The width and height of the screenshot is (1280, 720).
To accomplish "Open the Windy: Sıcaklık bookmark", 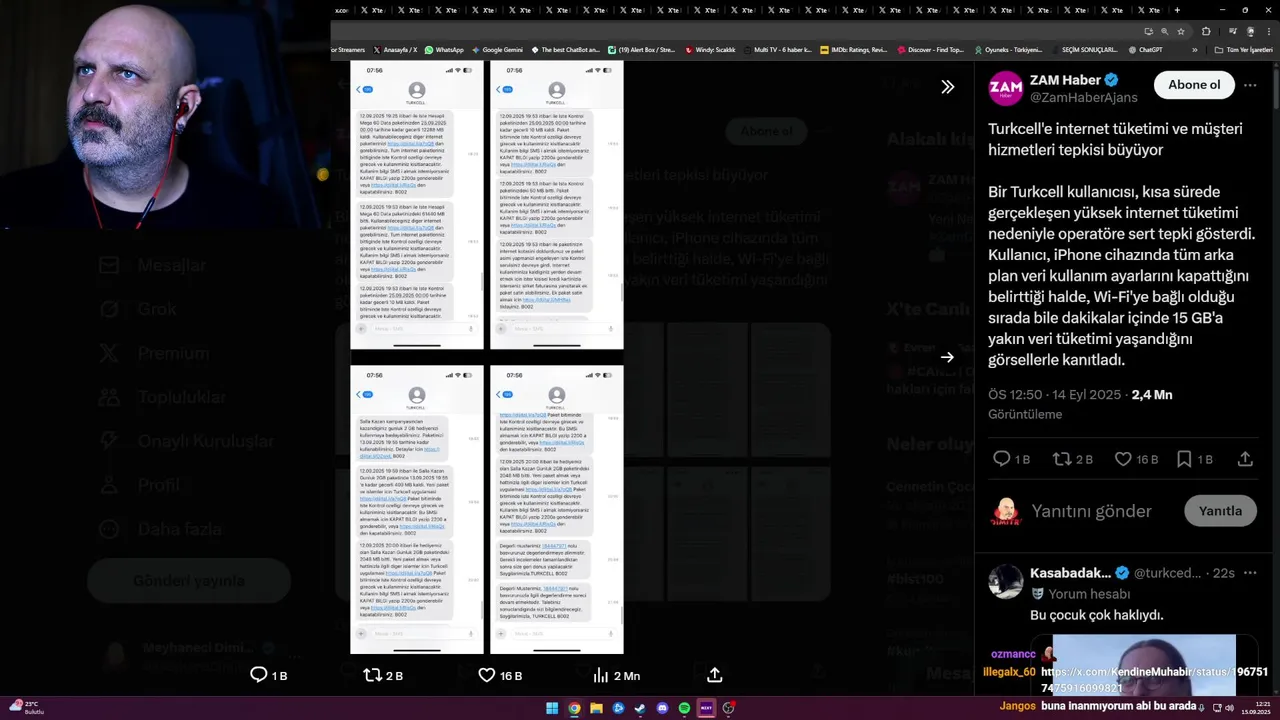I will (x=710, y=49).
